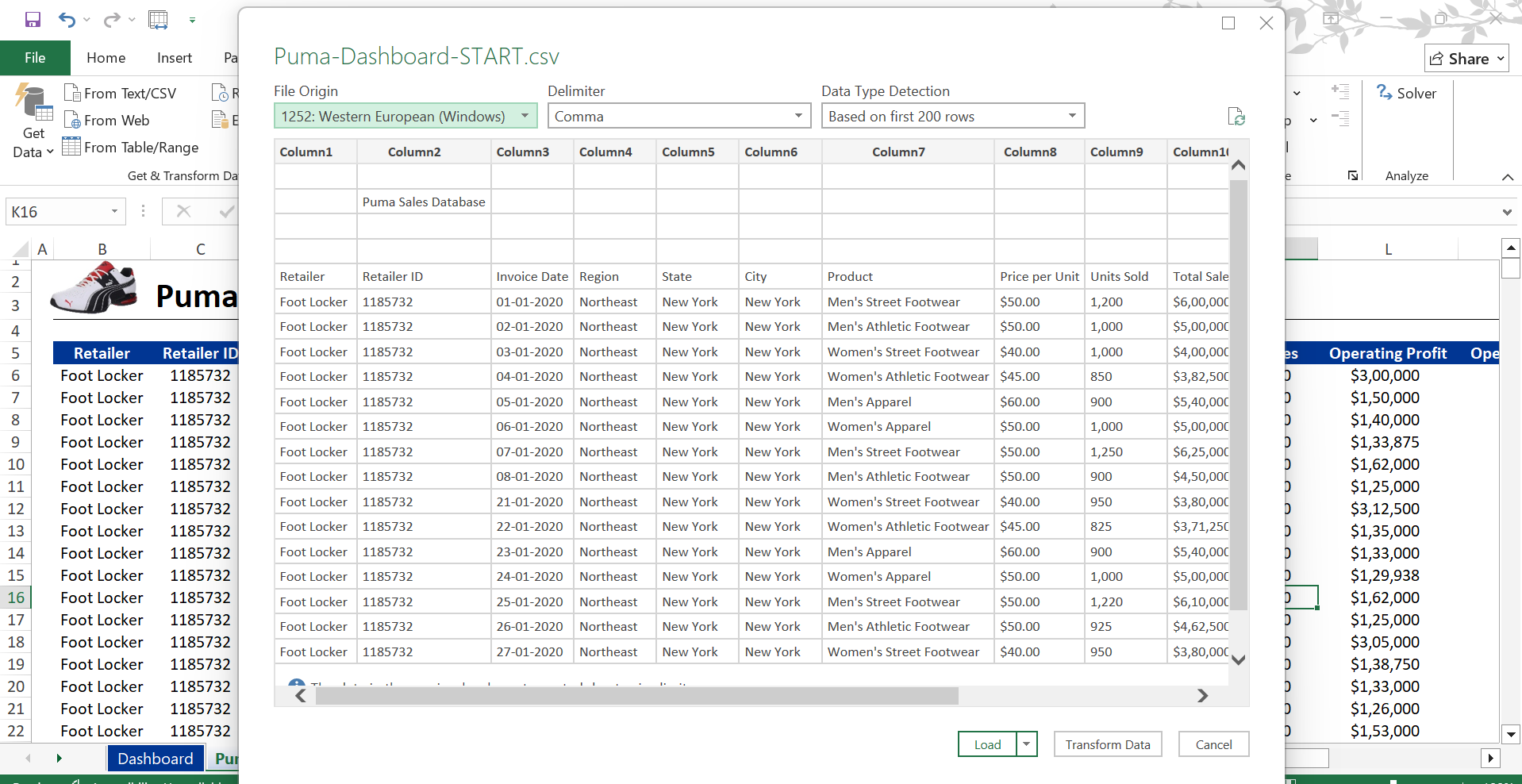Click the refresh preview icon in dialog
1522x784 pixels.
(1236, 117)
